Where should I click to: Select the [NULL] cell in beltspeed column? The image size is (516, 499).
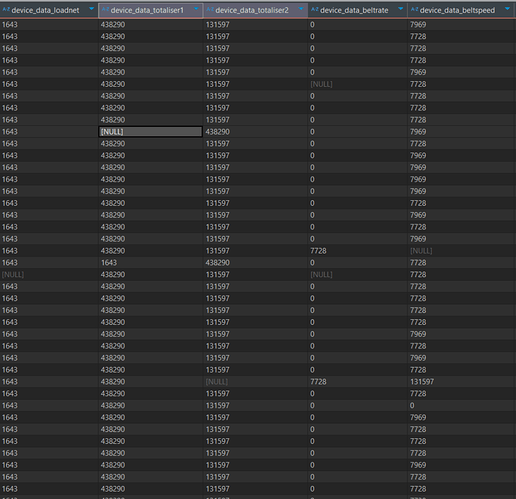pyautogui.click(x=421, y=251)
